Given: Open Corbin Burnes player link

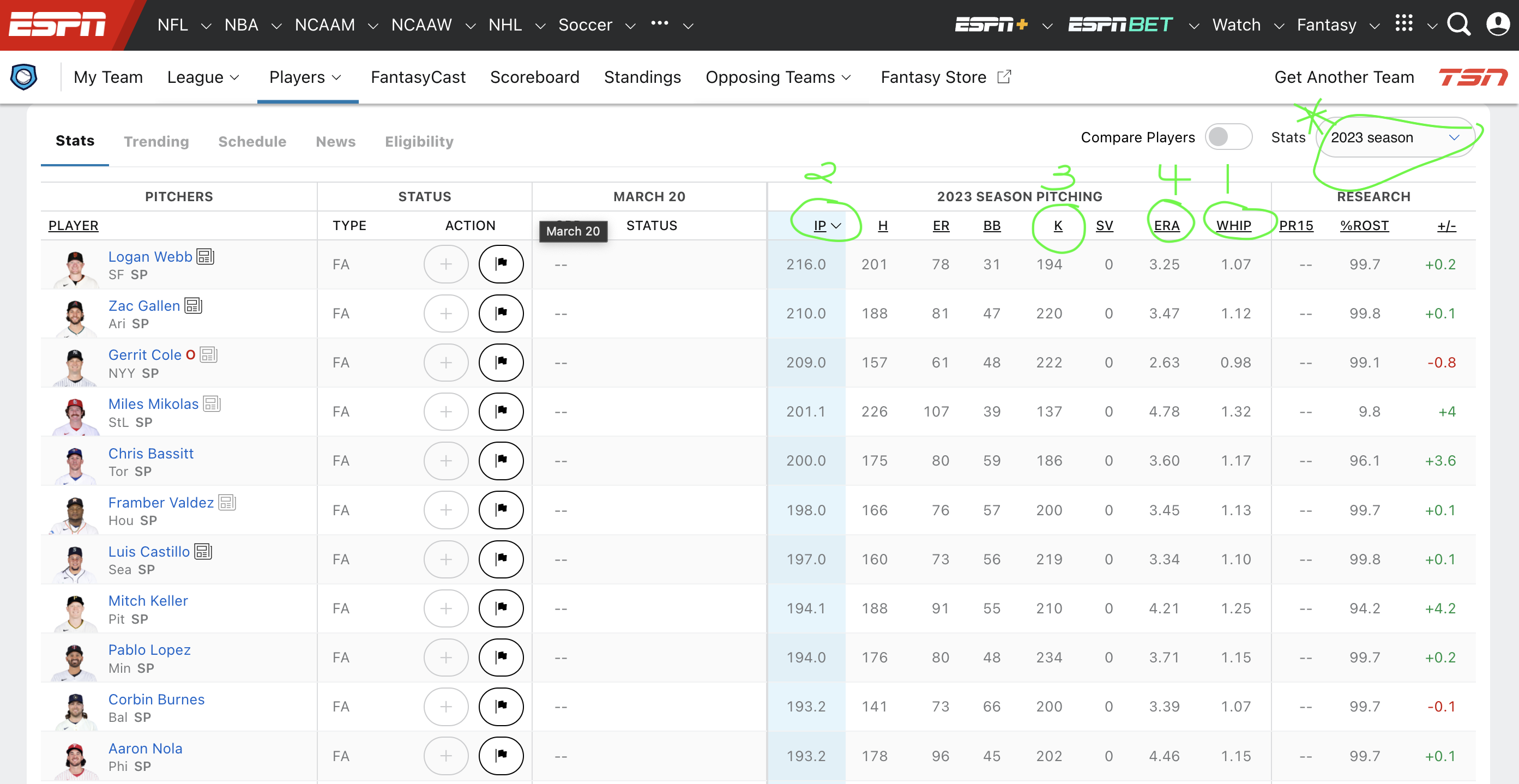Looking at the screenshot, I should coord(156,699).
